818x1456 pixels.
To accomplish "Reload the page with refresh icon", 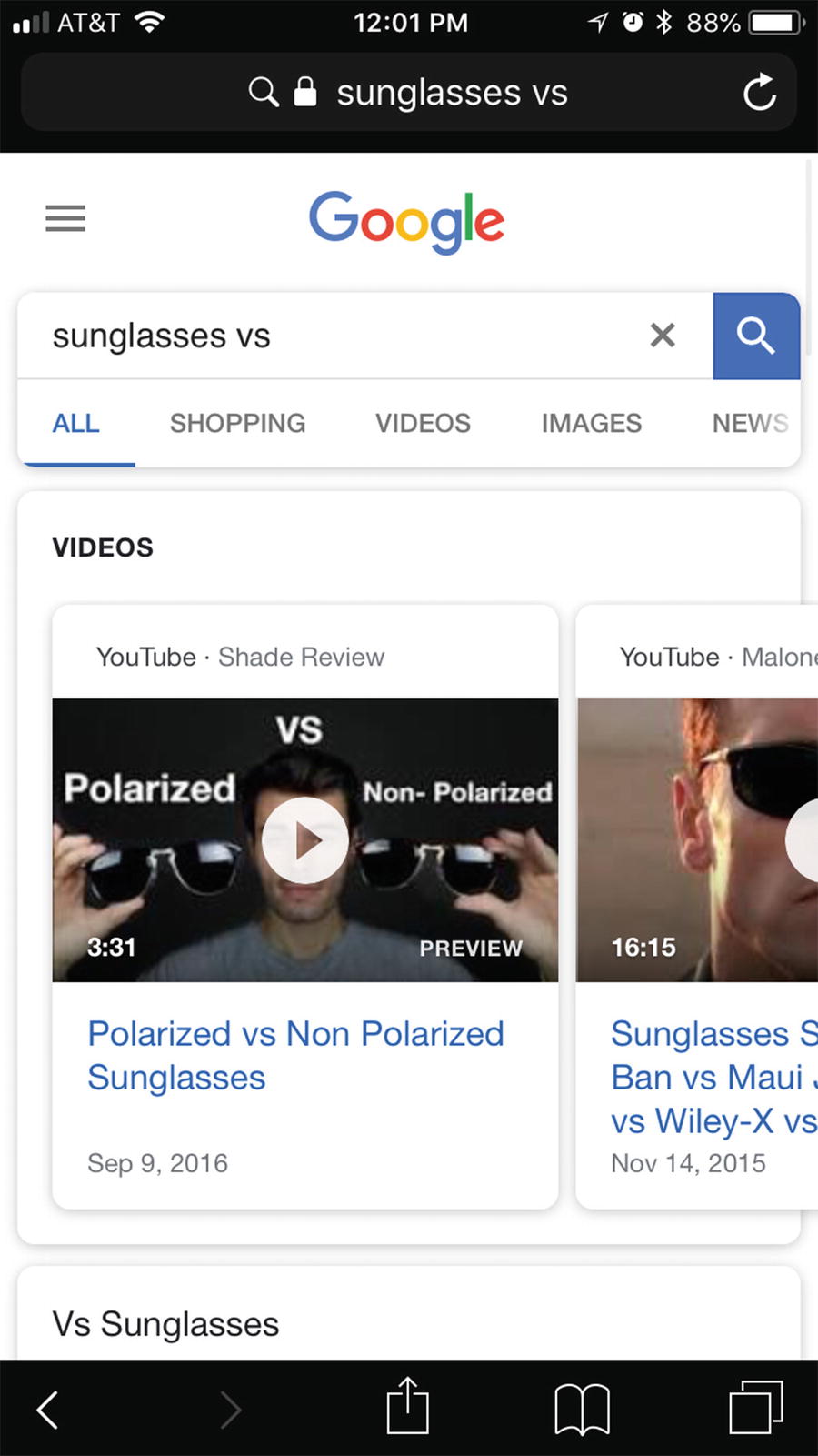I will tap(759, 92).
